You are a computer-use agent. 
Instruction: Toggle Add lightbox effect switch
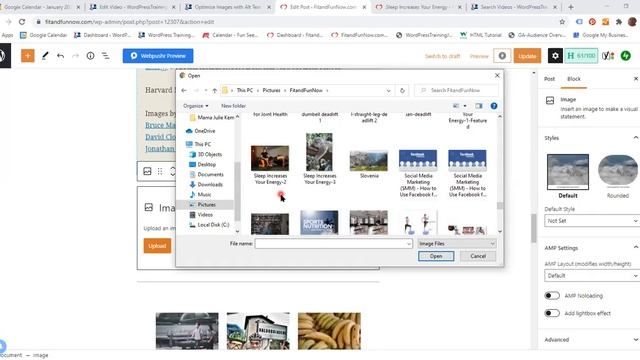(x=552, y=313)
